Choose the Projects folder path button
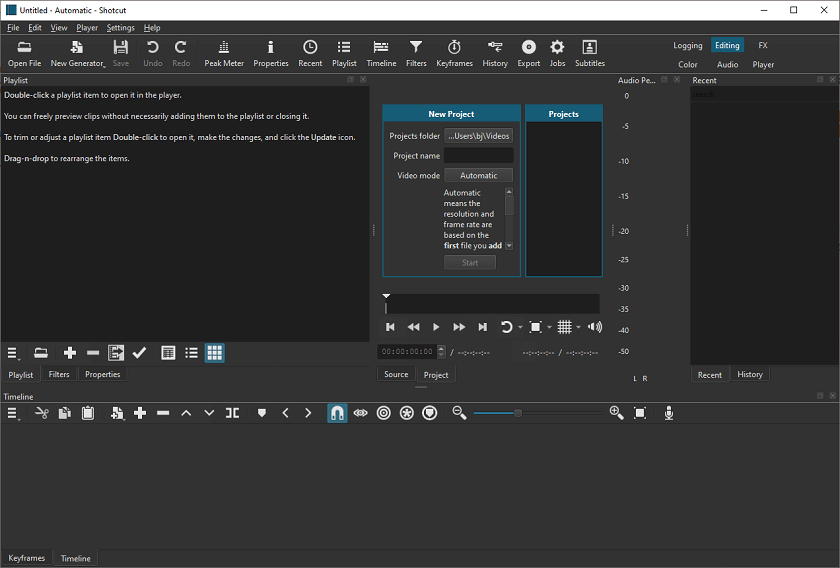840x568 pixels. tap(478, 136)
